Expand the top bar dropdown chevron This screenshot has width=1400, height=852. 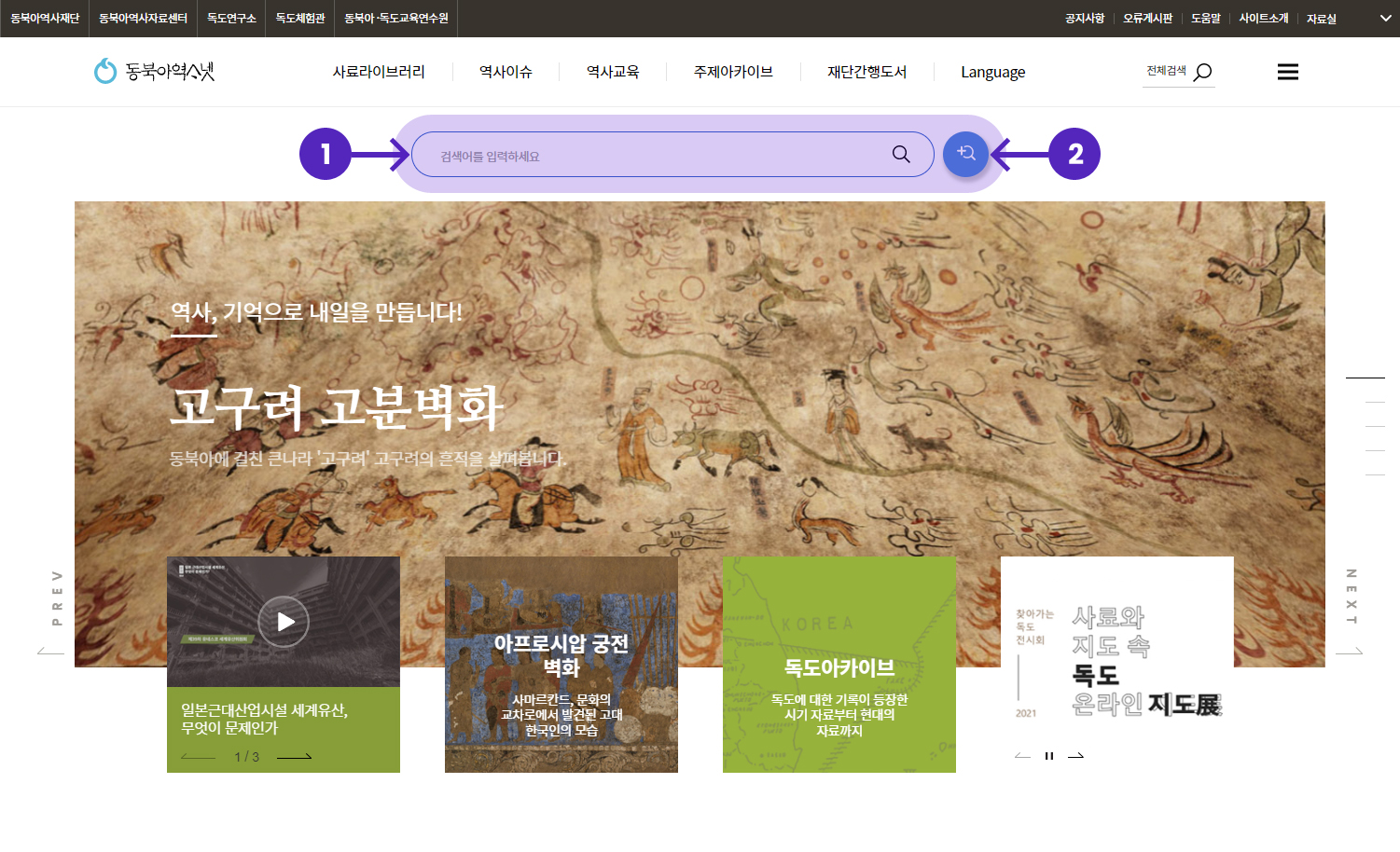tap(1385, 19)
